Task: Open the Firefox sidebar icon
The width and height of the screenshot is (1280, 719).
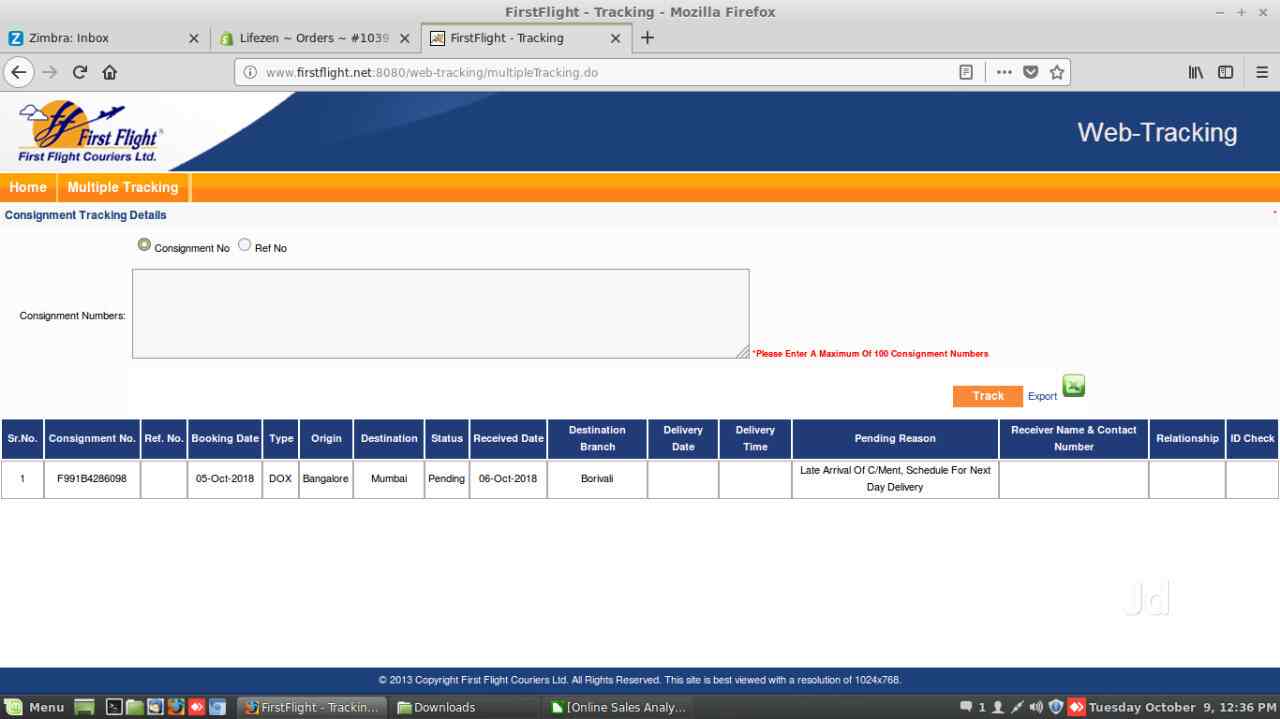Action: click(x=1225, y=71)
